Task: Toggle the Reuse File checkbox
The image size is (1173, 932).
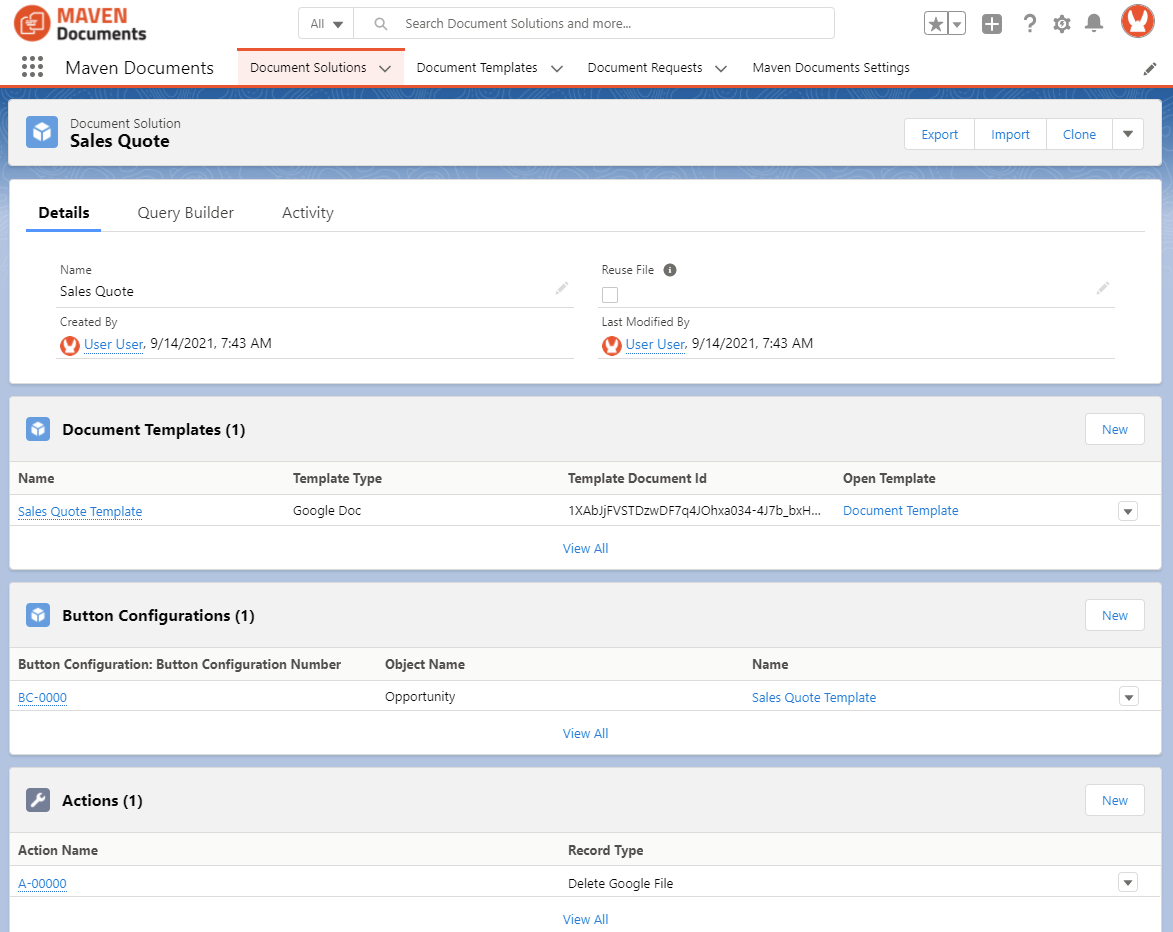Action: (x=610, y=294)
